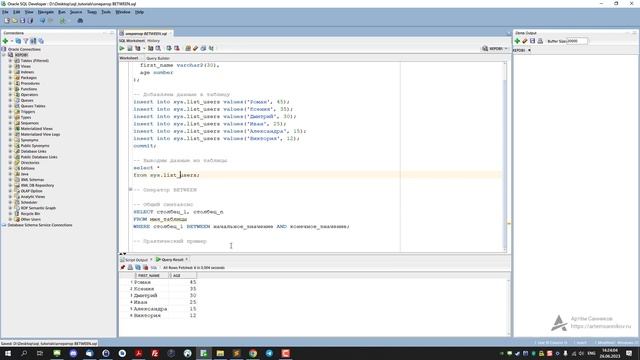Open the Navigate menu

[46, 12]
